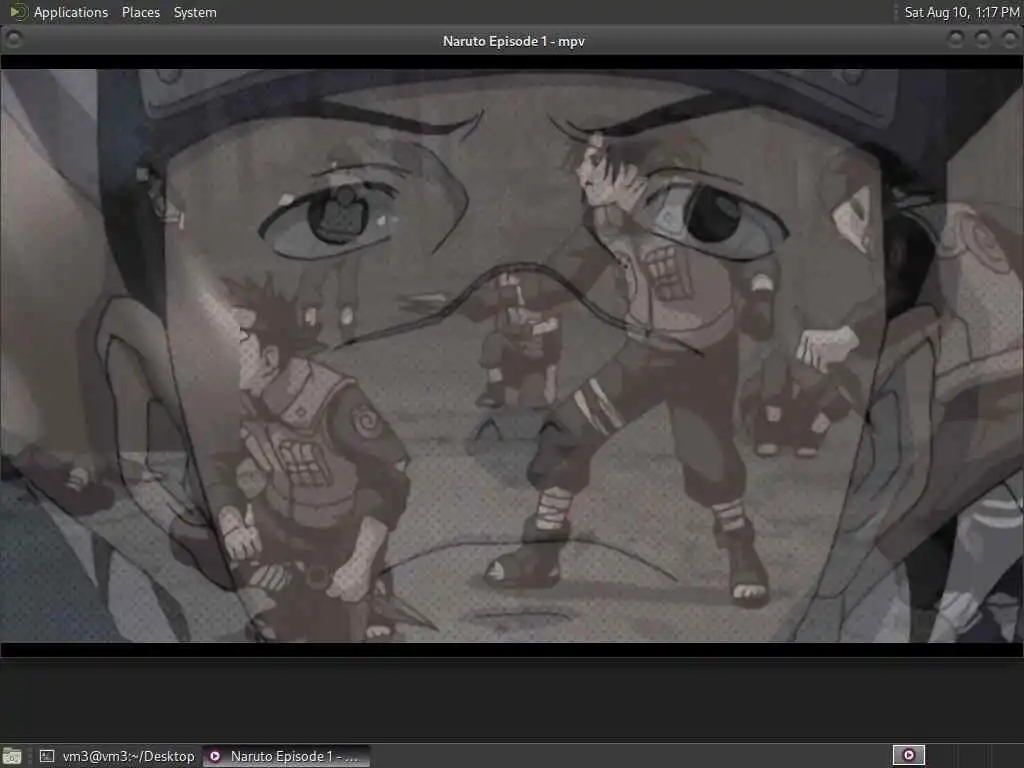Screen dimensions: 1024x768
Task: Click the Show Desktop icon in bottom panel
Action: point(12,756)
